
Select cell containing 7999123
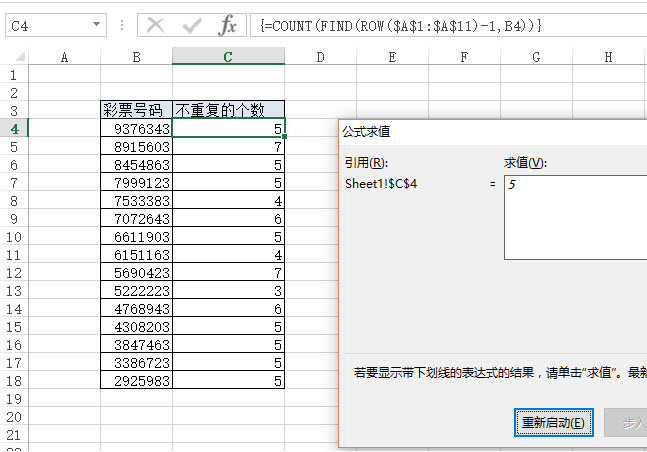click(136, 183)
